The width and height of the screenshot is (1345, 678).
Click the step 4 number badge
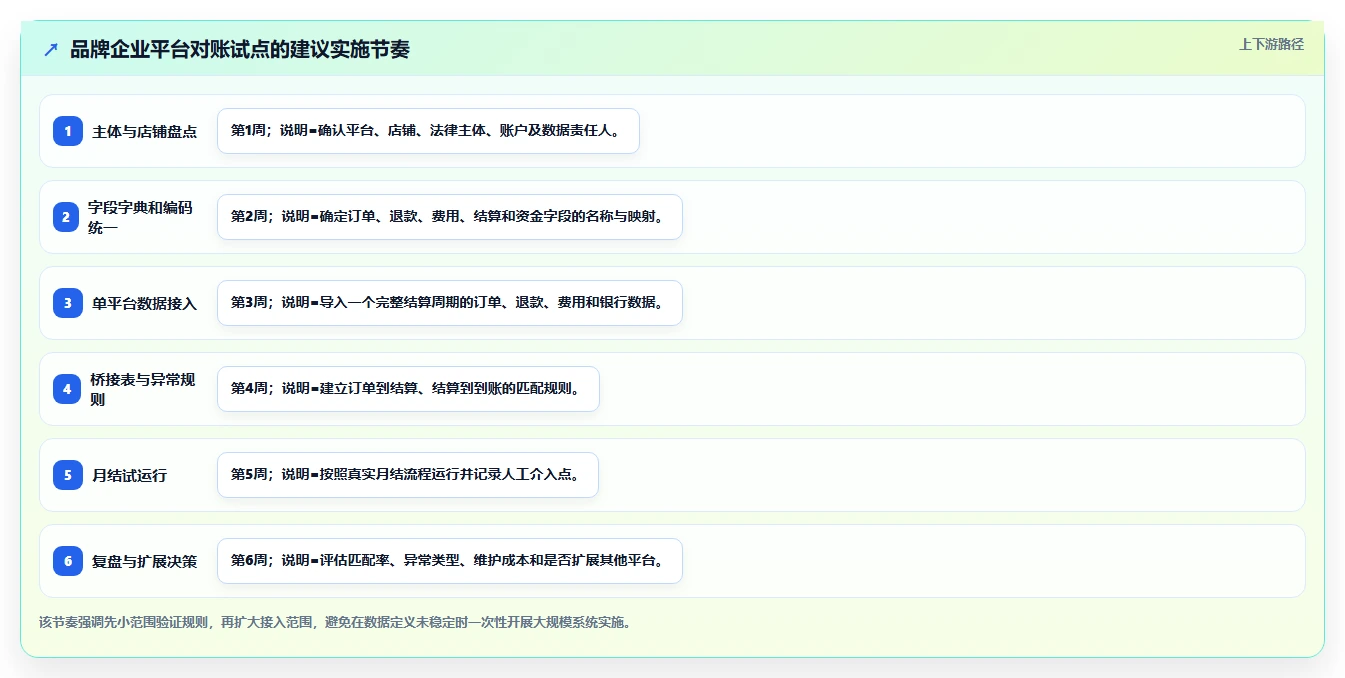[67, 389]
